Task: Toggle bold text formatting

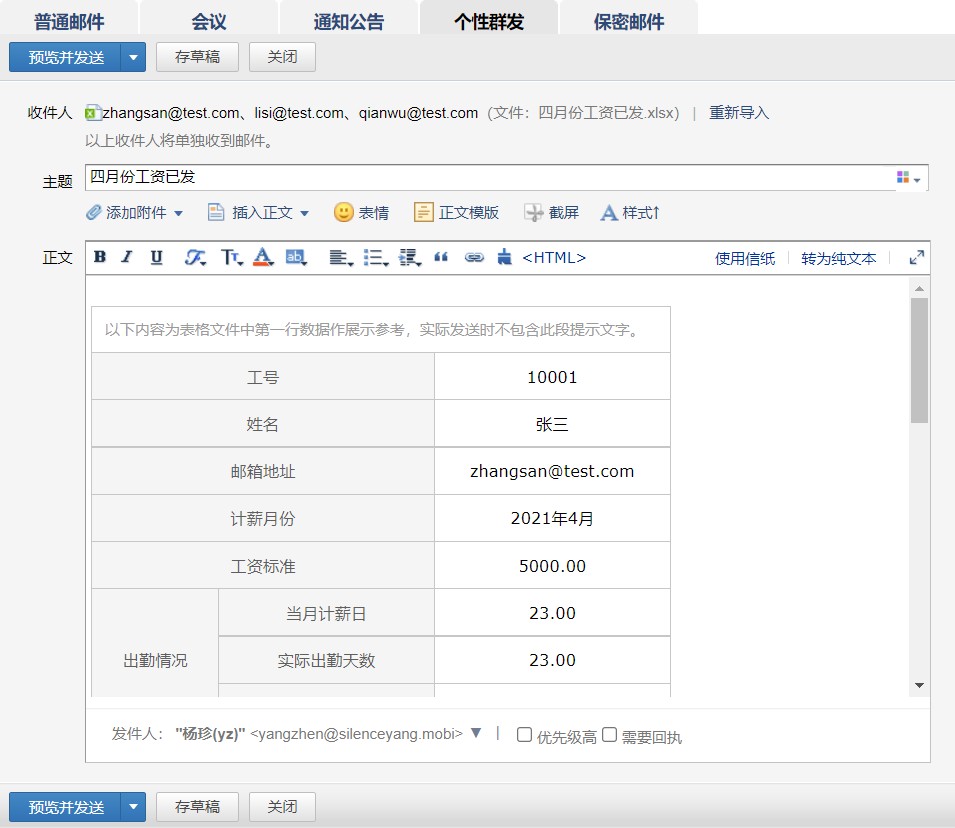Action: 100,257
